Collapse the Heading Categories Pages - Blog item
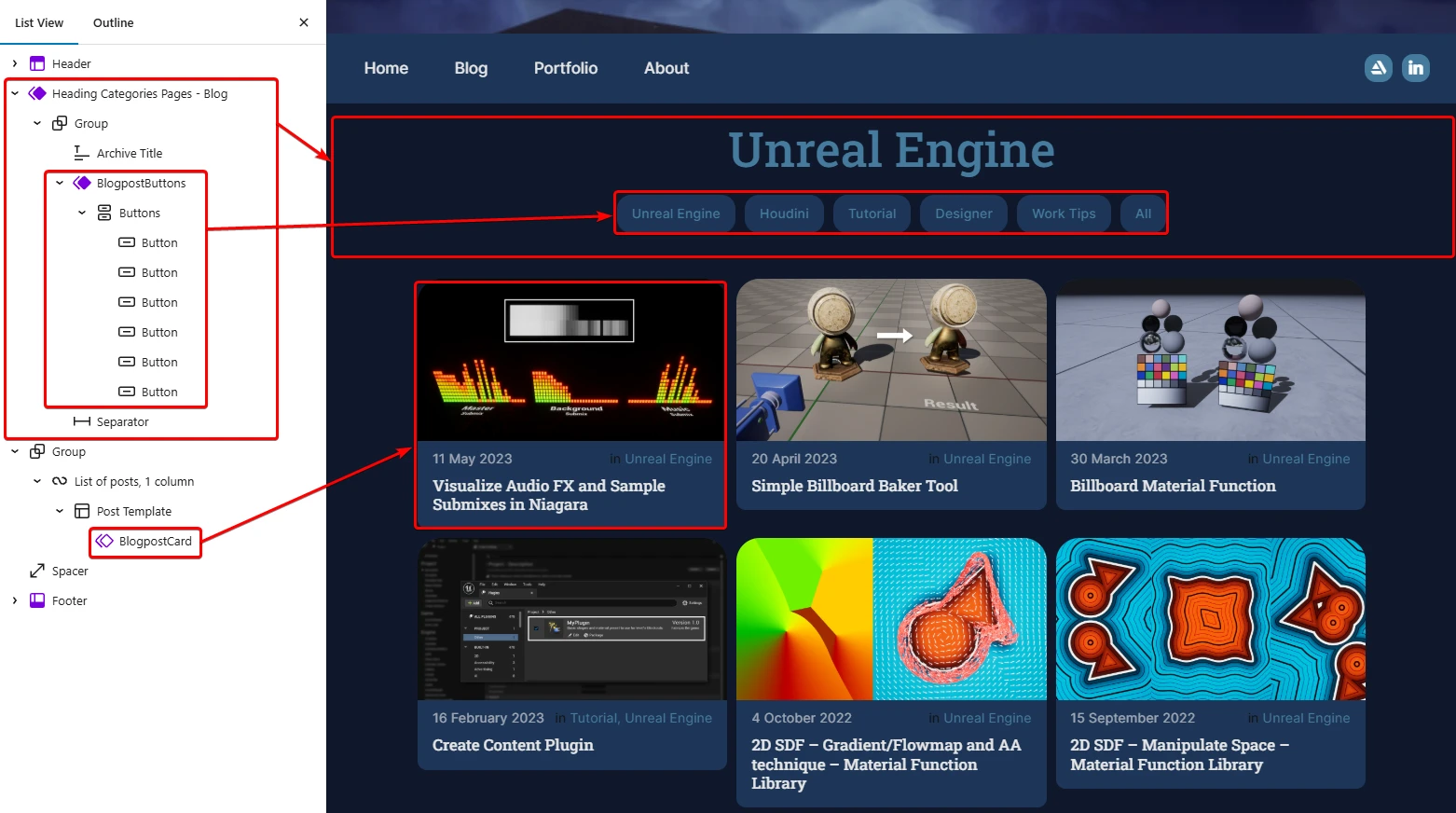Image resolution: width=1456 pixels, height=813 pixels. pyautogui.click(x=15, y=93)
